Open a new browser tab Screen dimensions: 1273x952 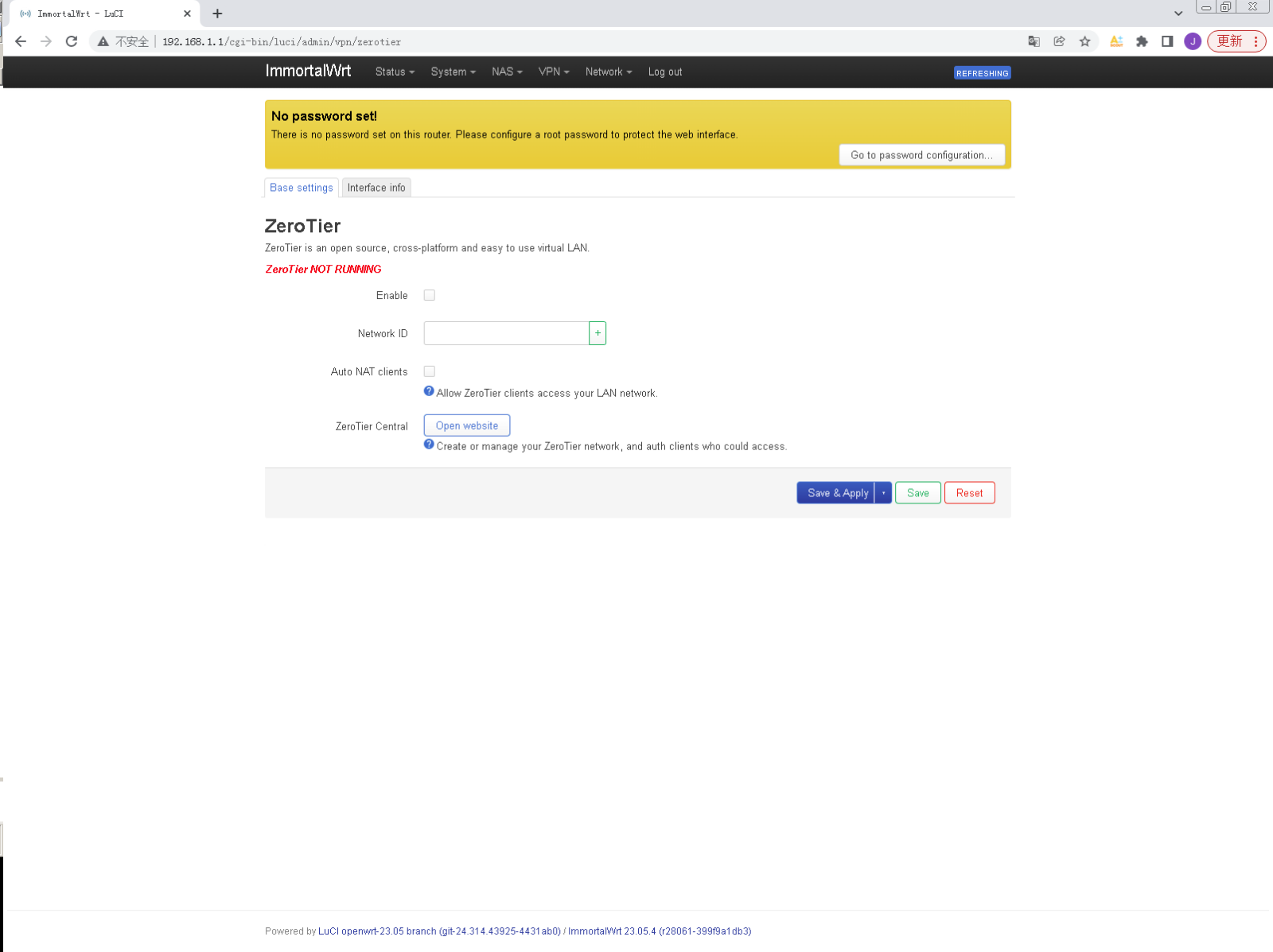[x=217, y=14]
